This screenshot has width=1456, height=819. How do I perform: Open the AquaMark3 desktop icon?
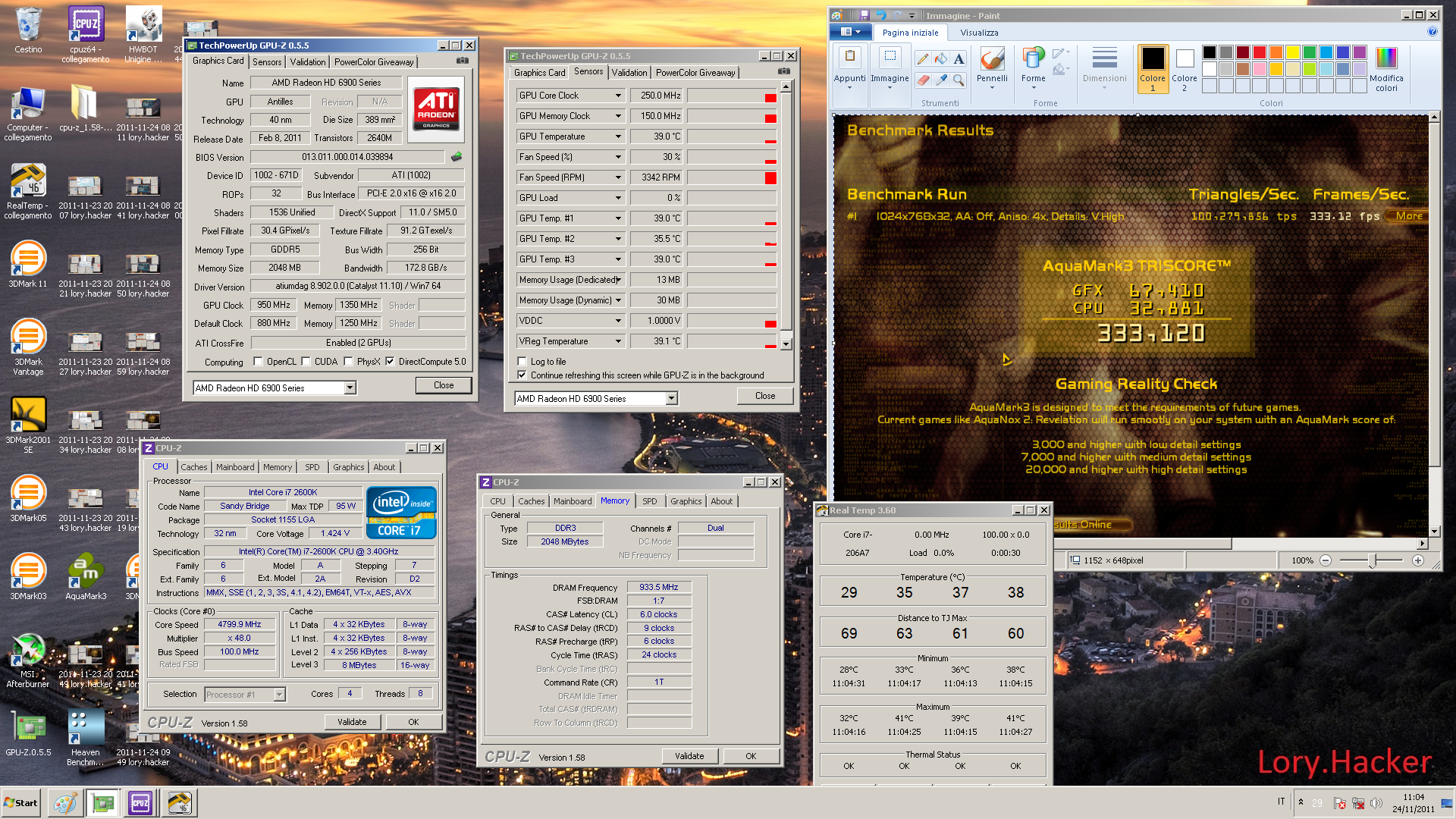[86, 576]
